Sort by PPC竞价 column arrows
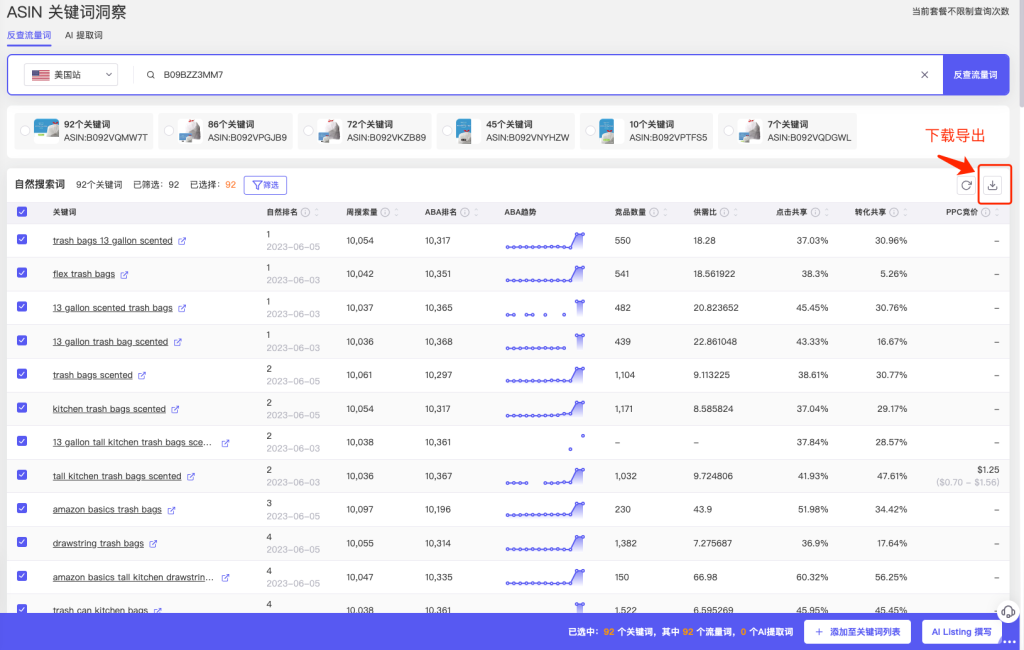This screenshot has height=650, width=1024. click(997, 212)
